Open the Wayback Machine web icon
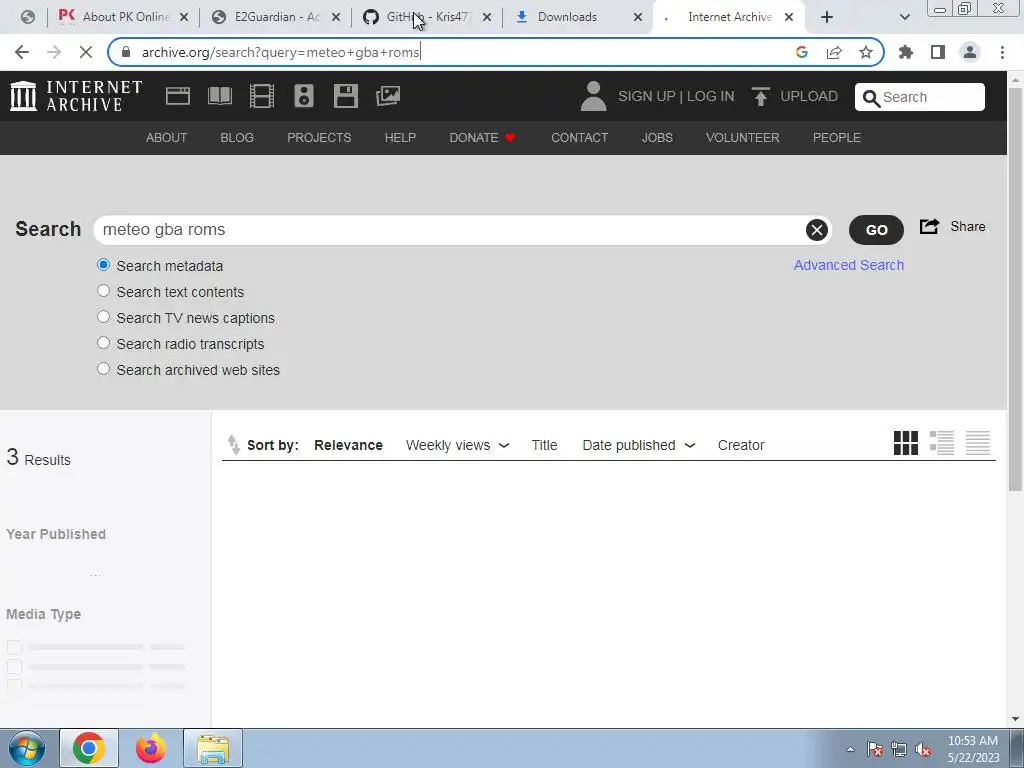The height and width of the screenshot is (768, 1024). point(178,96)
